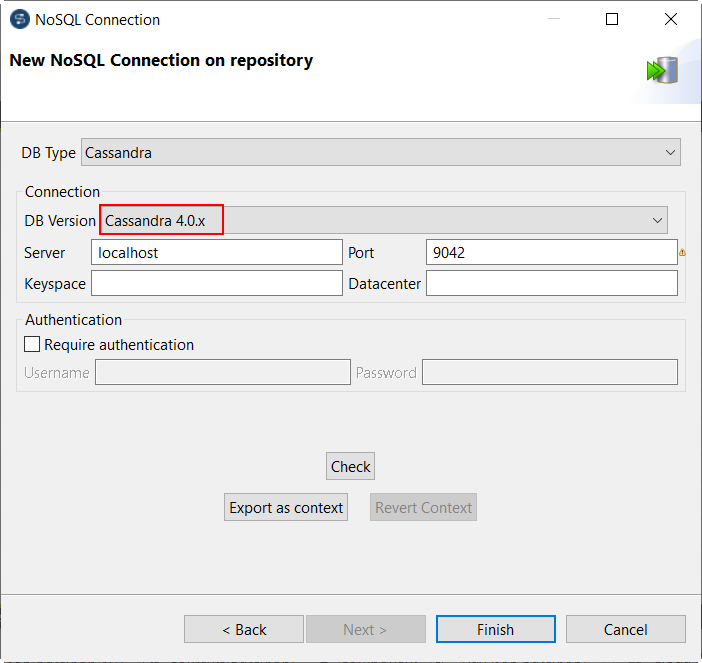Focus the Server input field
Image resolution: width=702 pixels, height=663 pixels.
click(x=216, y=253)
